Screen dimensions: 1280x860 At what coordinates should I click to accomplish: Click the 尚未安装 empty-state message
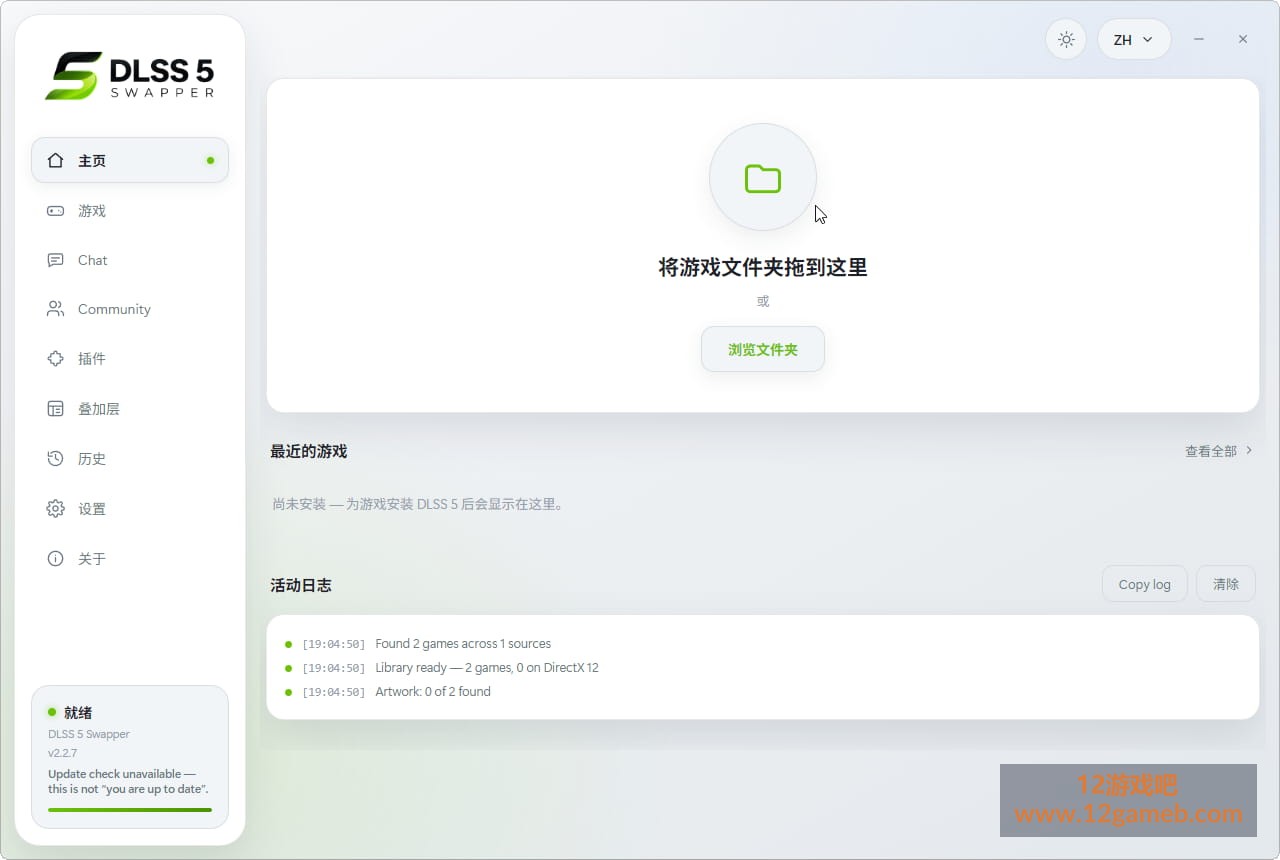pyautogui.click(x=420, y=504)
